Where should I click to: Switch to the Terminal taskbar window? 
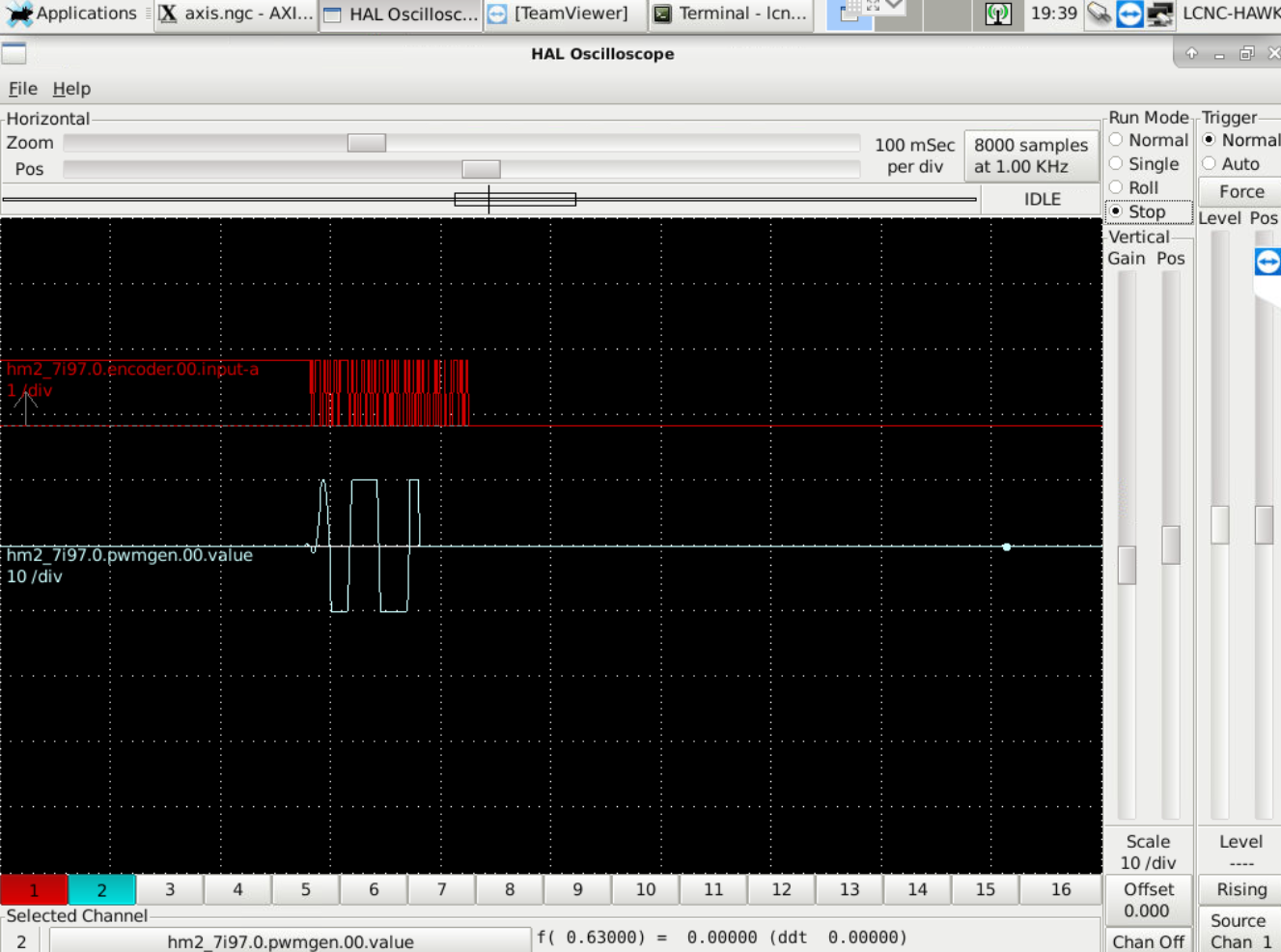coord(730,14)
